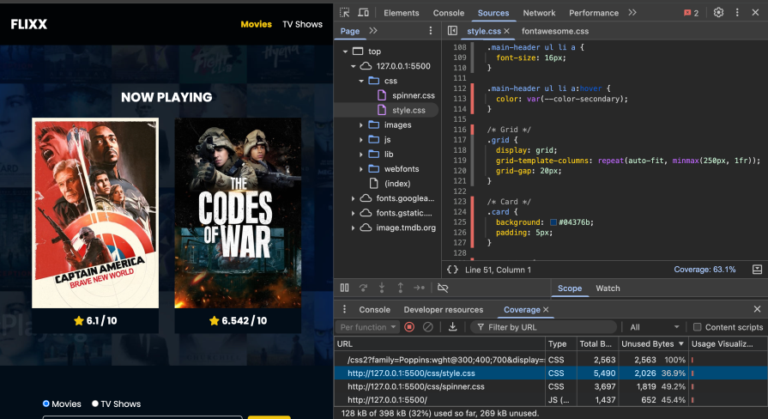Close the Coverage drawer tab

coord(546,310)
